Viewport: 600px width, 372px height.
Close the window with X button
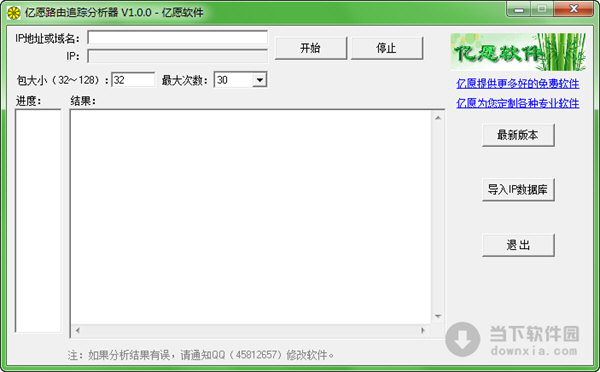pyautogui.click(x=574, y=9)
